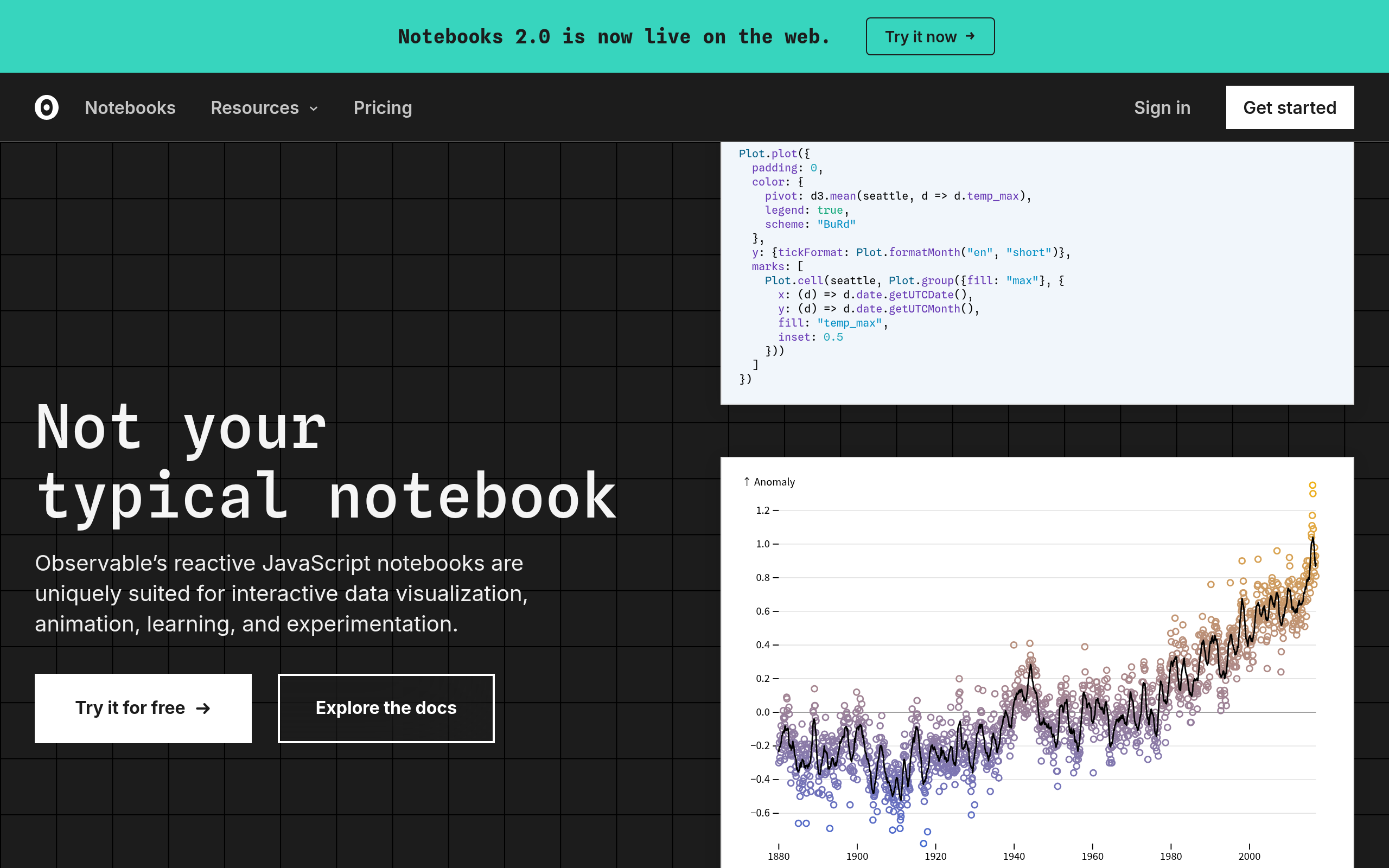This screenshot has height=868, width=1389.
Task: Click the Anomaly axis label
Action: 769,482
